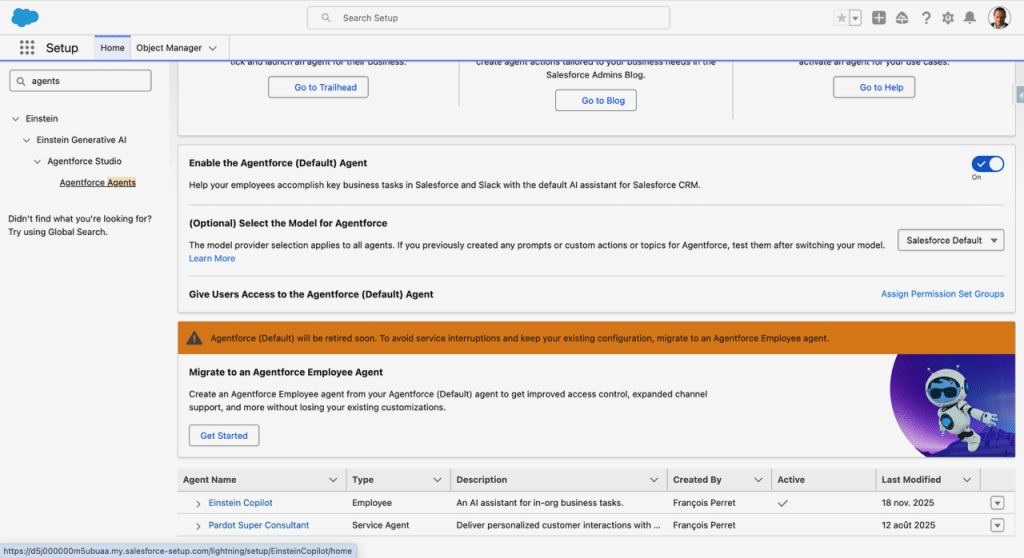Open the Favorites star icon

point(842,18)
